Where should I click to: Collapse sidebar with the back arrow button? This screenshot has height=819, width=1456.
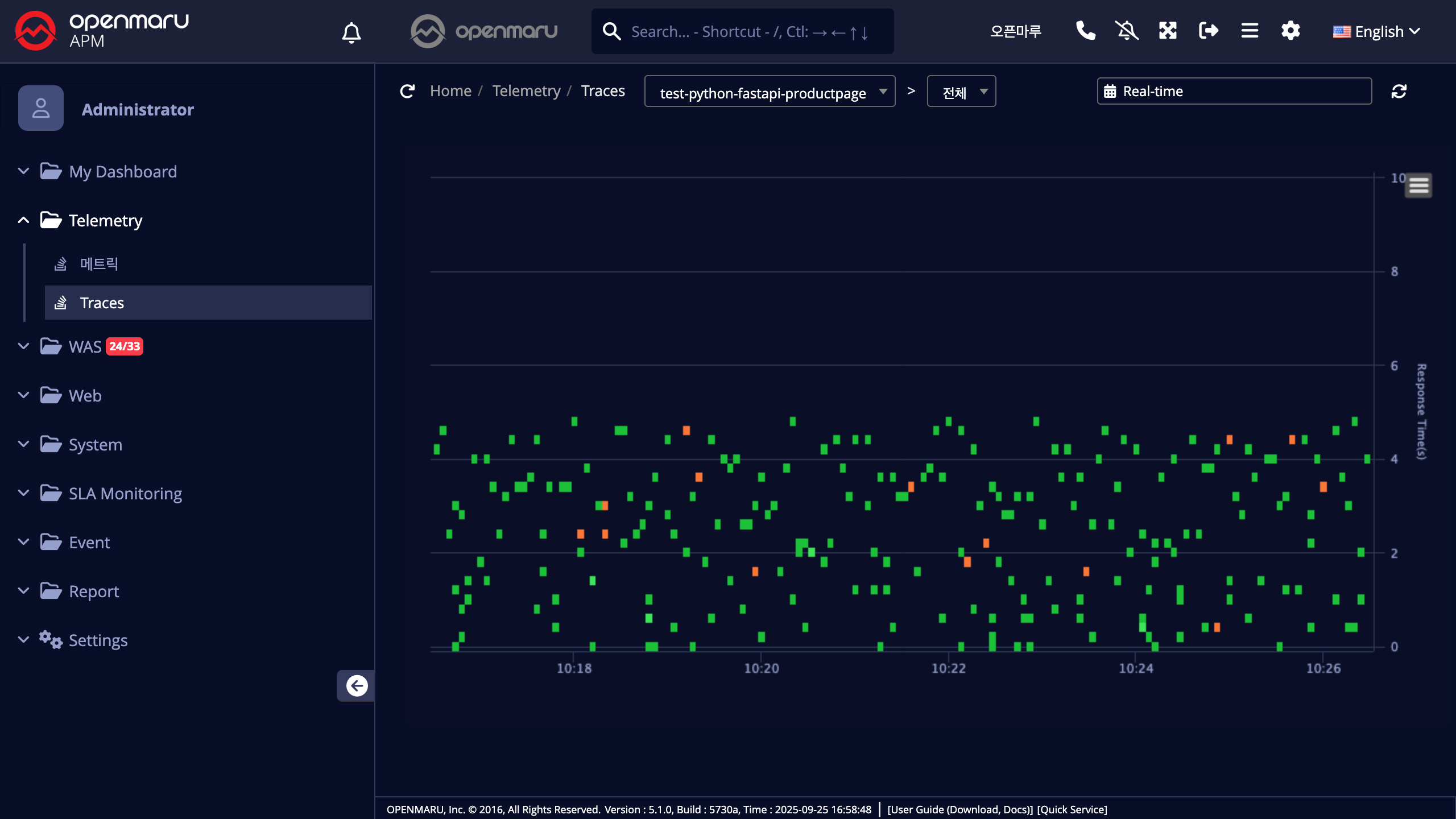click(x=357, y=686)
